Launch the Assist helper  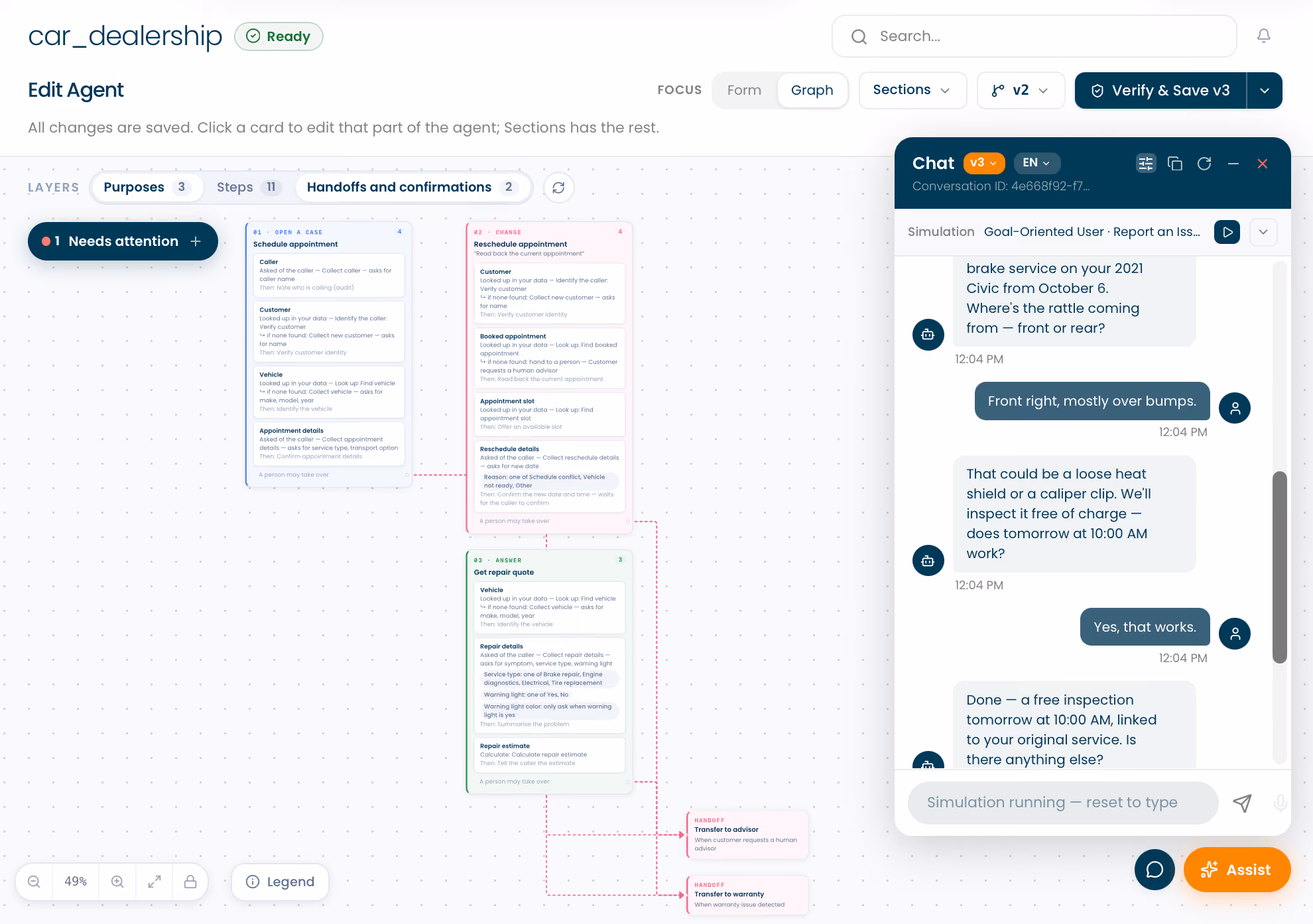1237,870
